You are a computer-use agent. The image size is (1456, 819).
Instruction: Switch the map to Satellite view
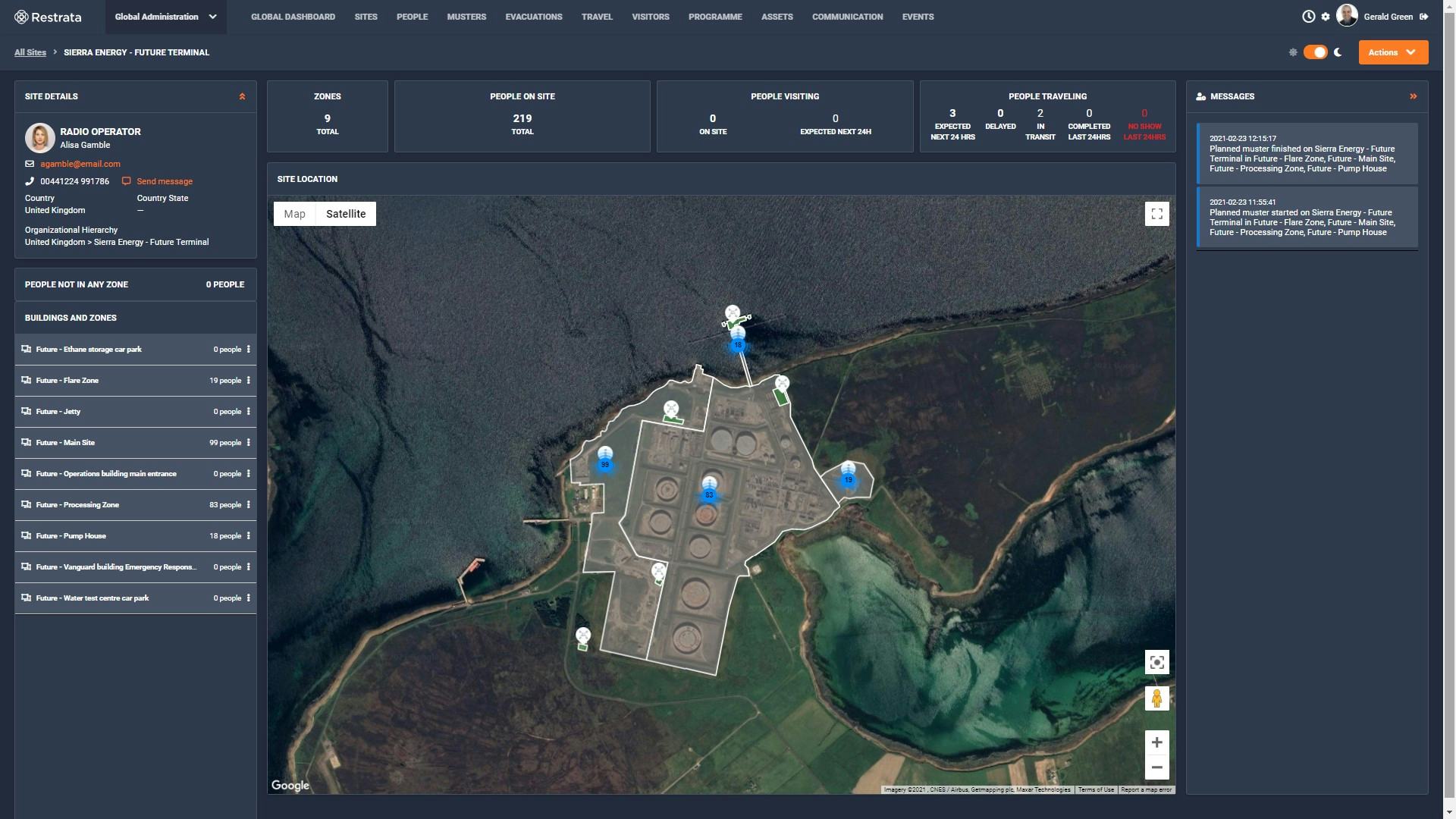pyautogui.click(x=346, y=214)
